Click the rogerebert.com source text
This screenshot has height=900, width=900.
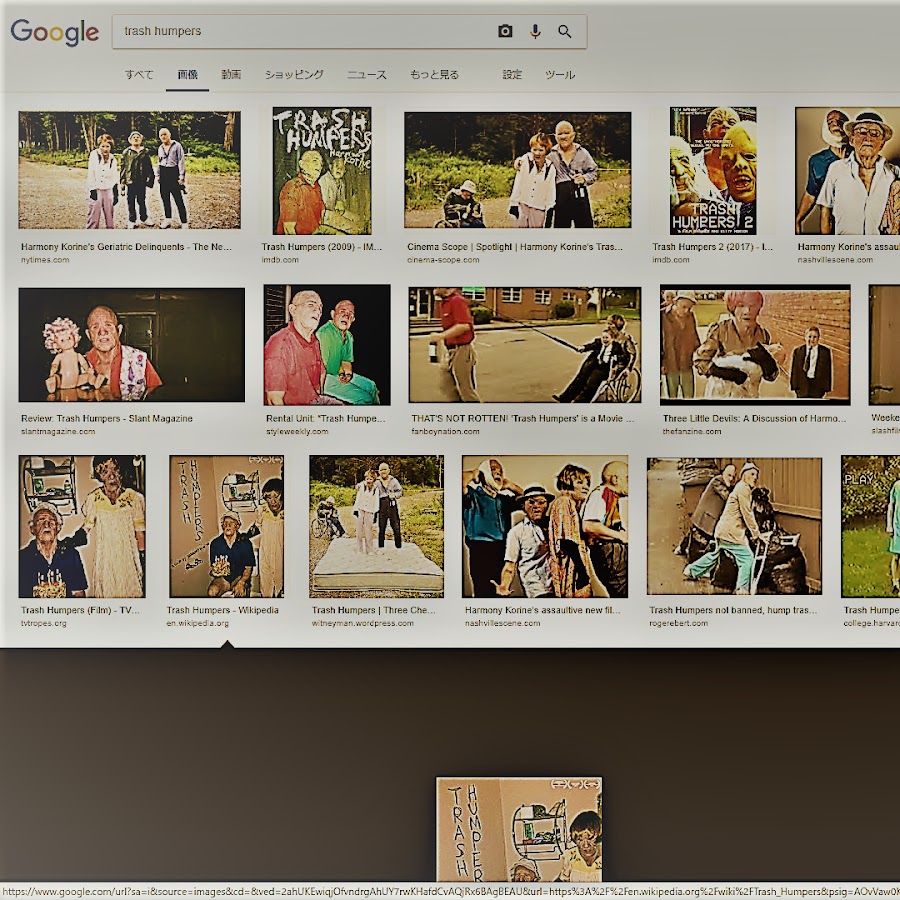678,623
